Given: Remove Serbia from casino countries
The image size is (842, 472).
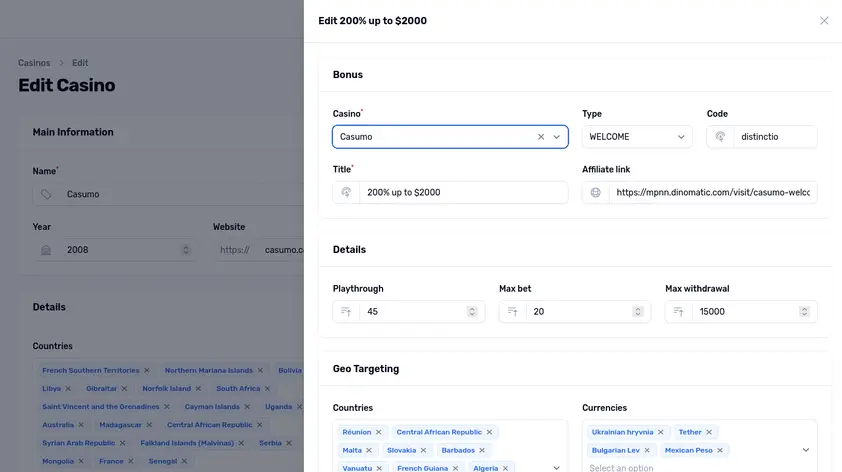Looking at the screenshot, I should tap(289, 443).
